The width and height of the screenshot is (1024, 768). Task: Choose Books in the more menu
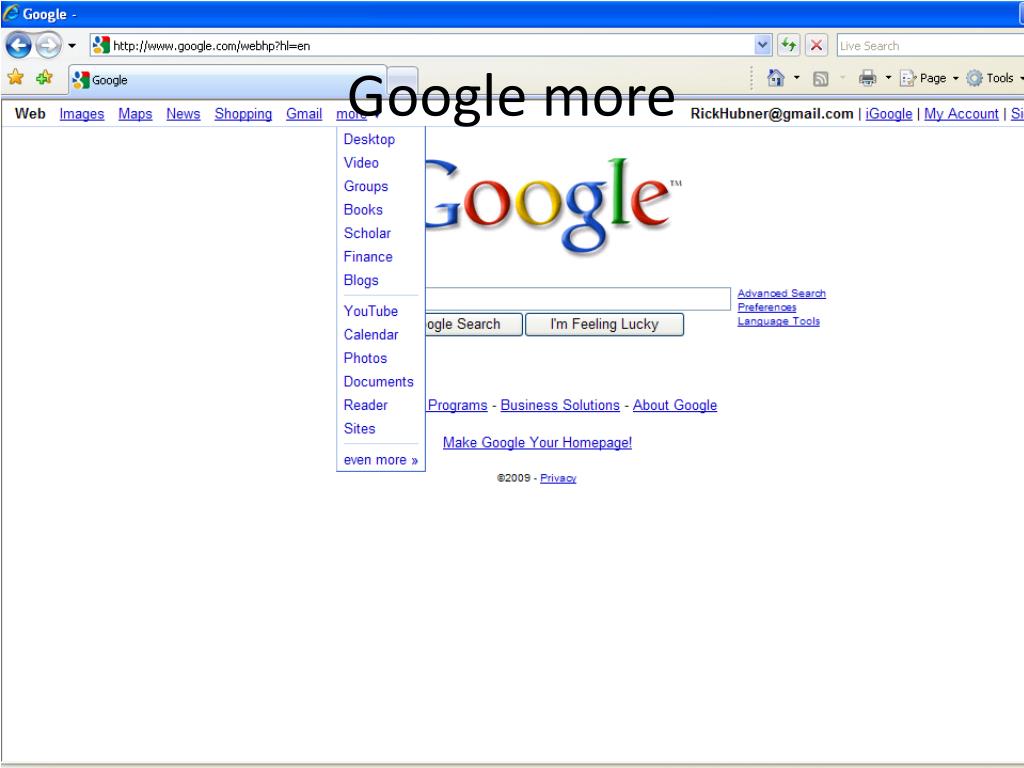tap(363, 210)
